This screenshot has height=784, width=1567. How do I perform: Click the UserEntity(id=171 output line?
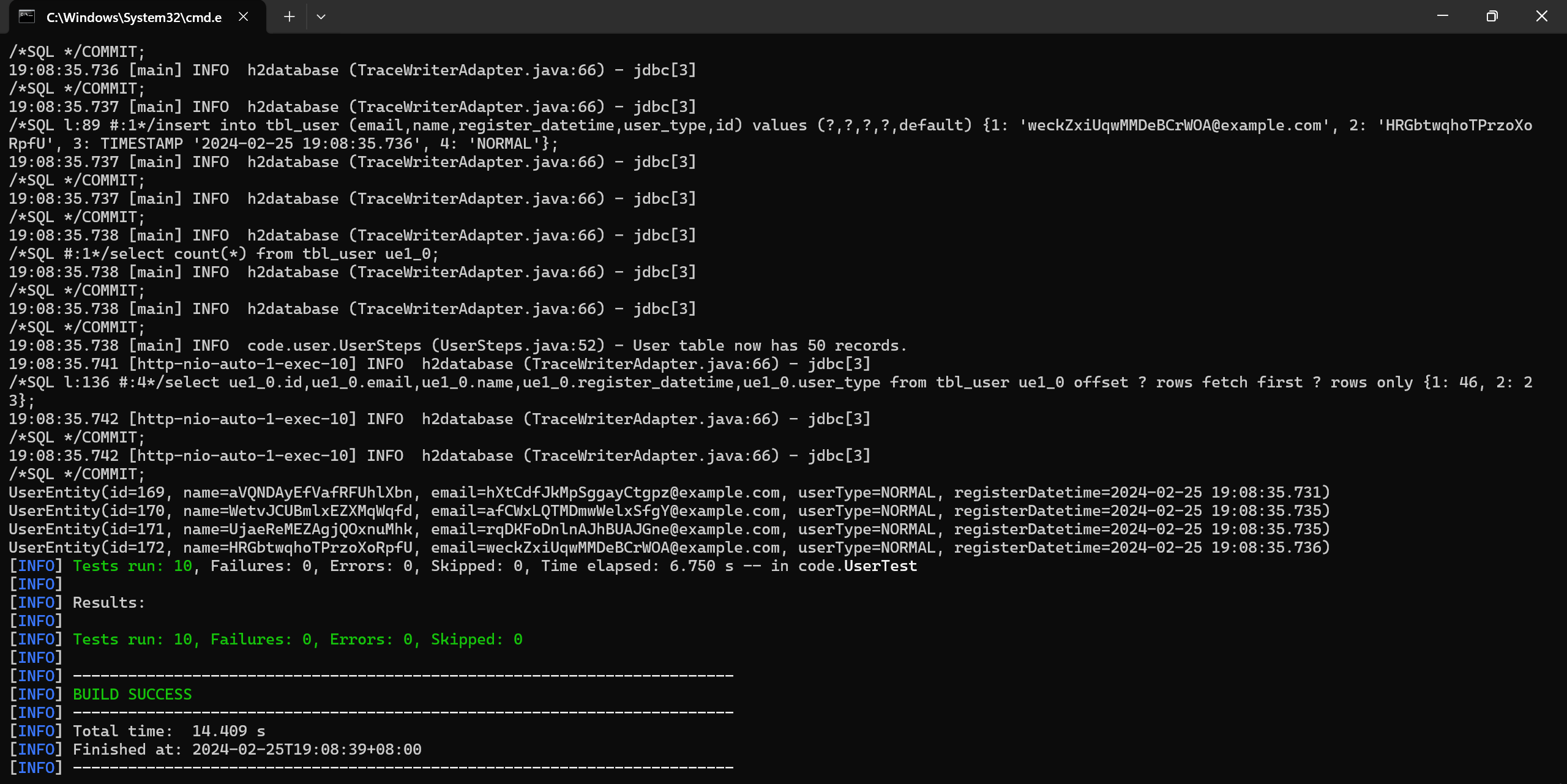pos(670,529)
